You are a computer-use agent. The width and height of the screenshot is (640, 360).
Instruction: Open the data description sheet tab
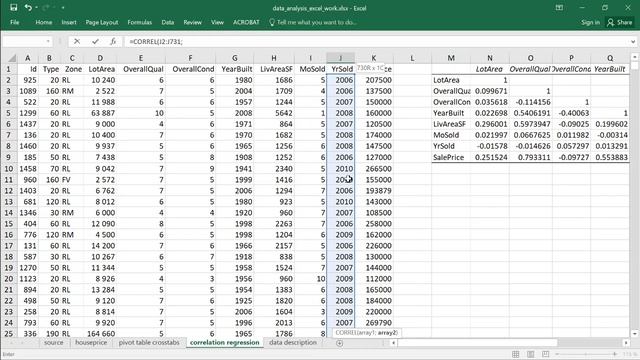click(293, 343)
